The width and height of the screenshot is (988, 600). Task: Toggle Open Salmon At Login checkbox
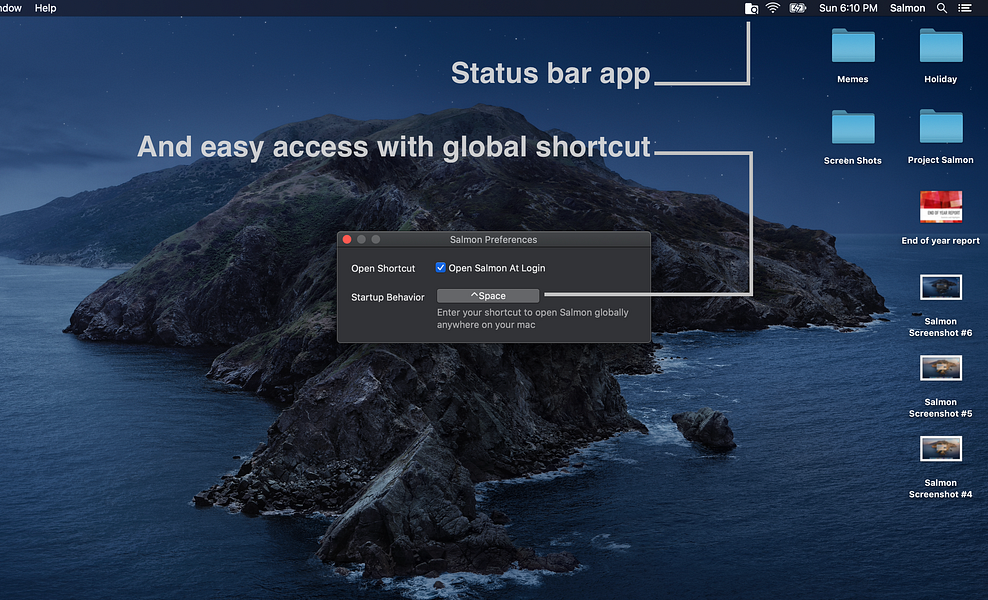click(440, 267)
